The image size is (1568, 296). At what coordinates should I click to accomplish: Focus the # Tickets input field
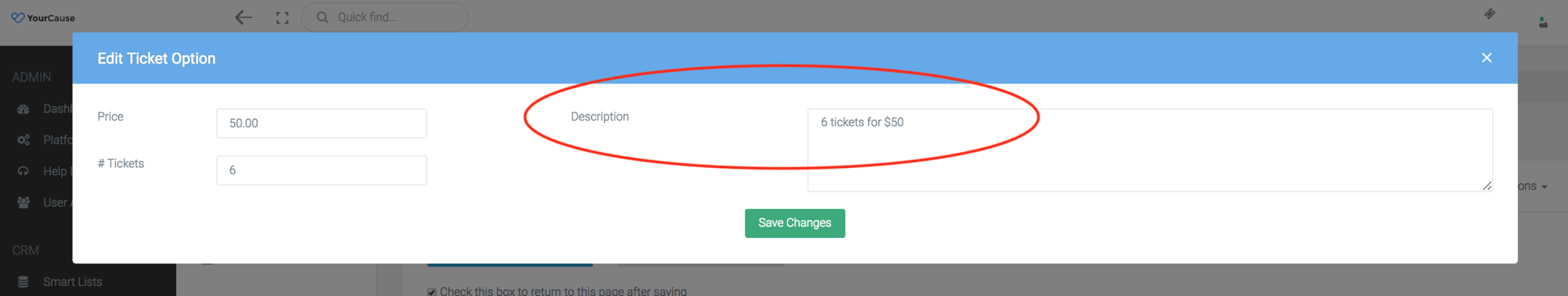pyautogui.click(x=322, y=170)
